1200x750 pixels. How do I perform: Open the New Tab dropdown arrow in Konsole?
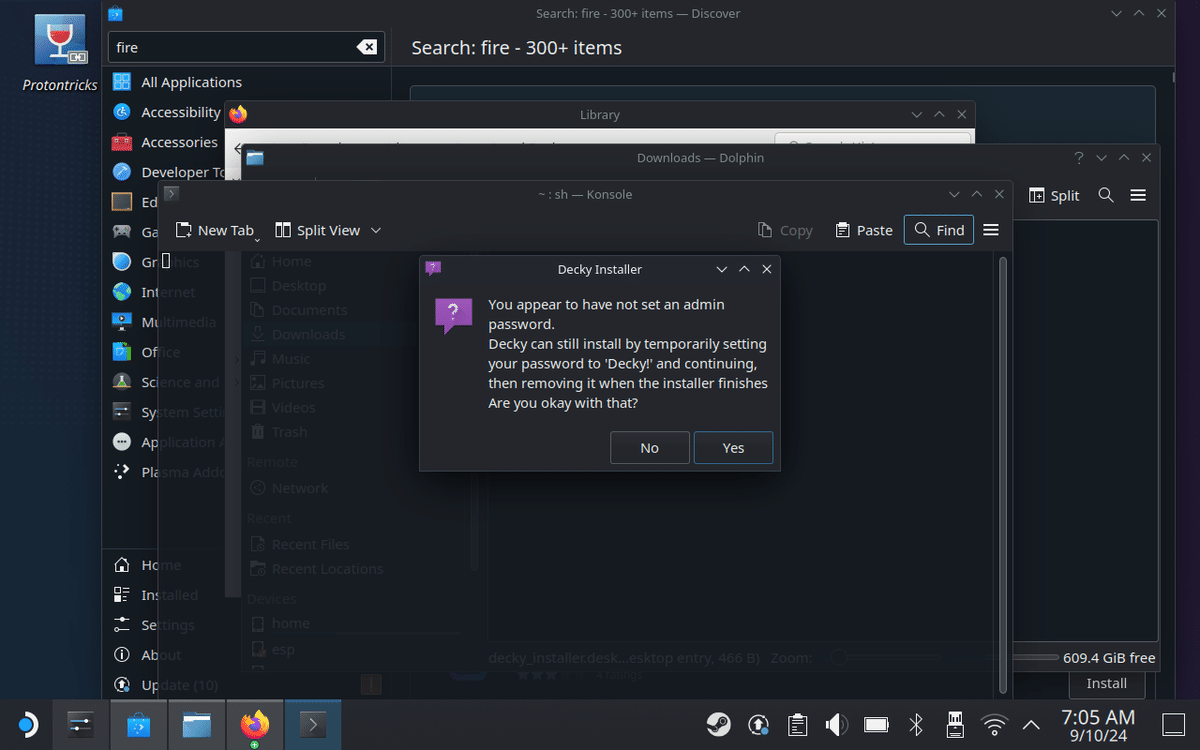[x=258, y=238]
